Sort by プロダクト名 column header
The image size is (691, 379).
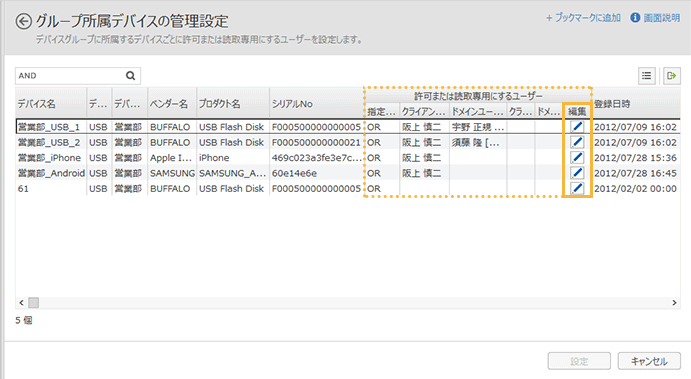click(x=233, y=104)
